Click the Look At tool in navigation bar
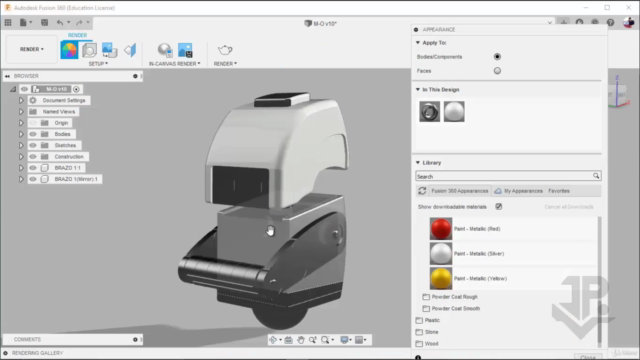The image size is (640, 360). 289,340
